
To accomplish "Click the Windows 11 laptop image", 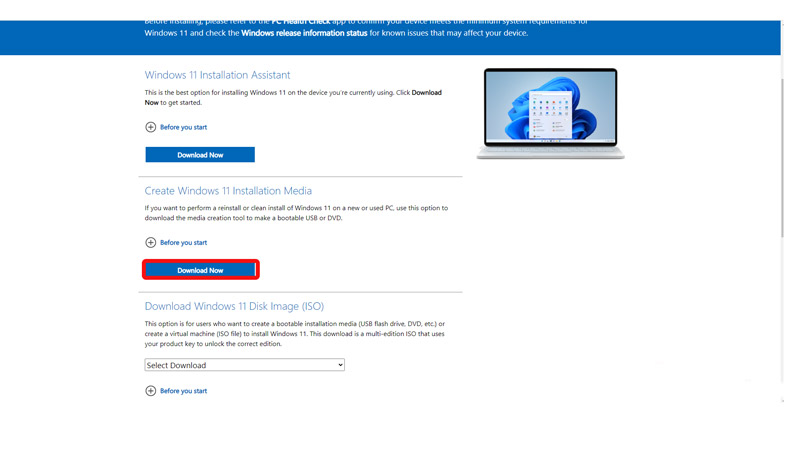I will (551, 114).
